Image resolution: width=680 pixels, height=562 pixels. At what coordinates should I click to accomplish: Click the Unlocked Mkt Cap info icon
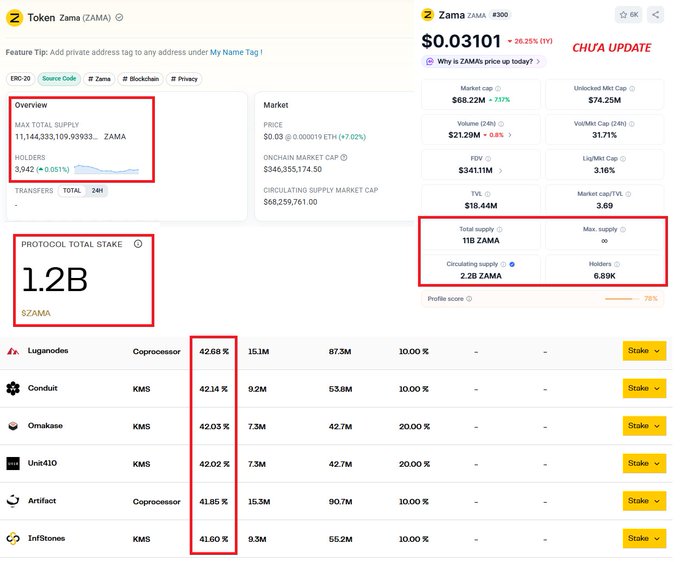click(x=632, y=88)
